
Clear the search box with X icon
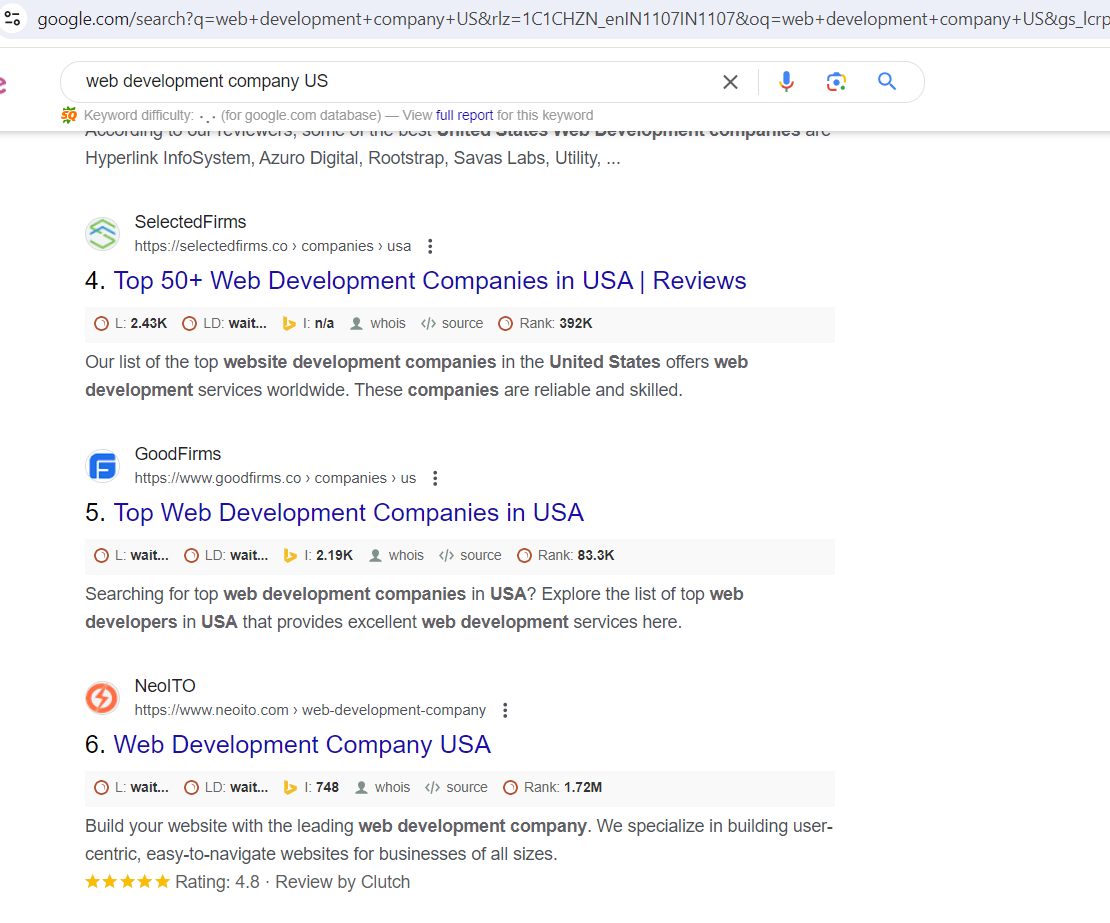(731, 82)
